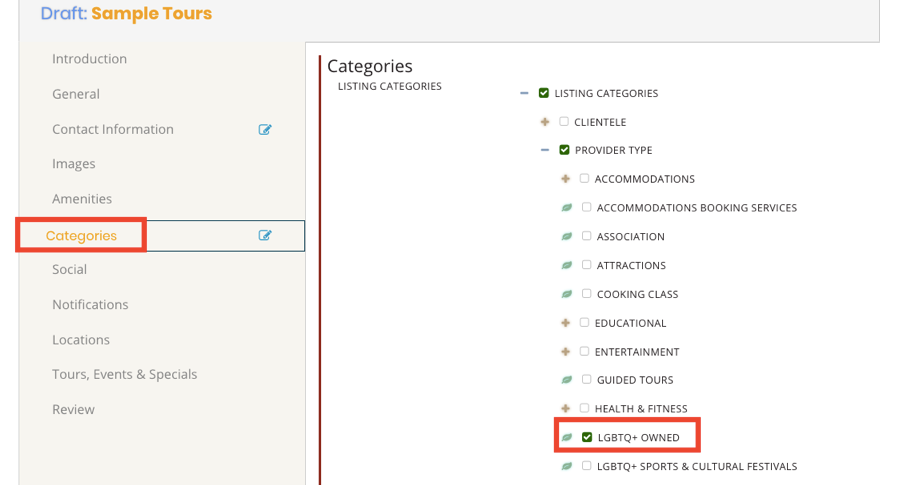The height and width of the screenshot is (485, 899).
Task: Click leaf icon beside Guided Tours
Action: pos(566,380)
